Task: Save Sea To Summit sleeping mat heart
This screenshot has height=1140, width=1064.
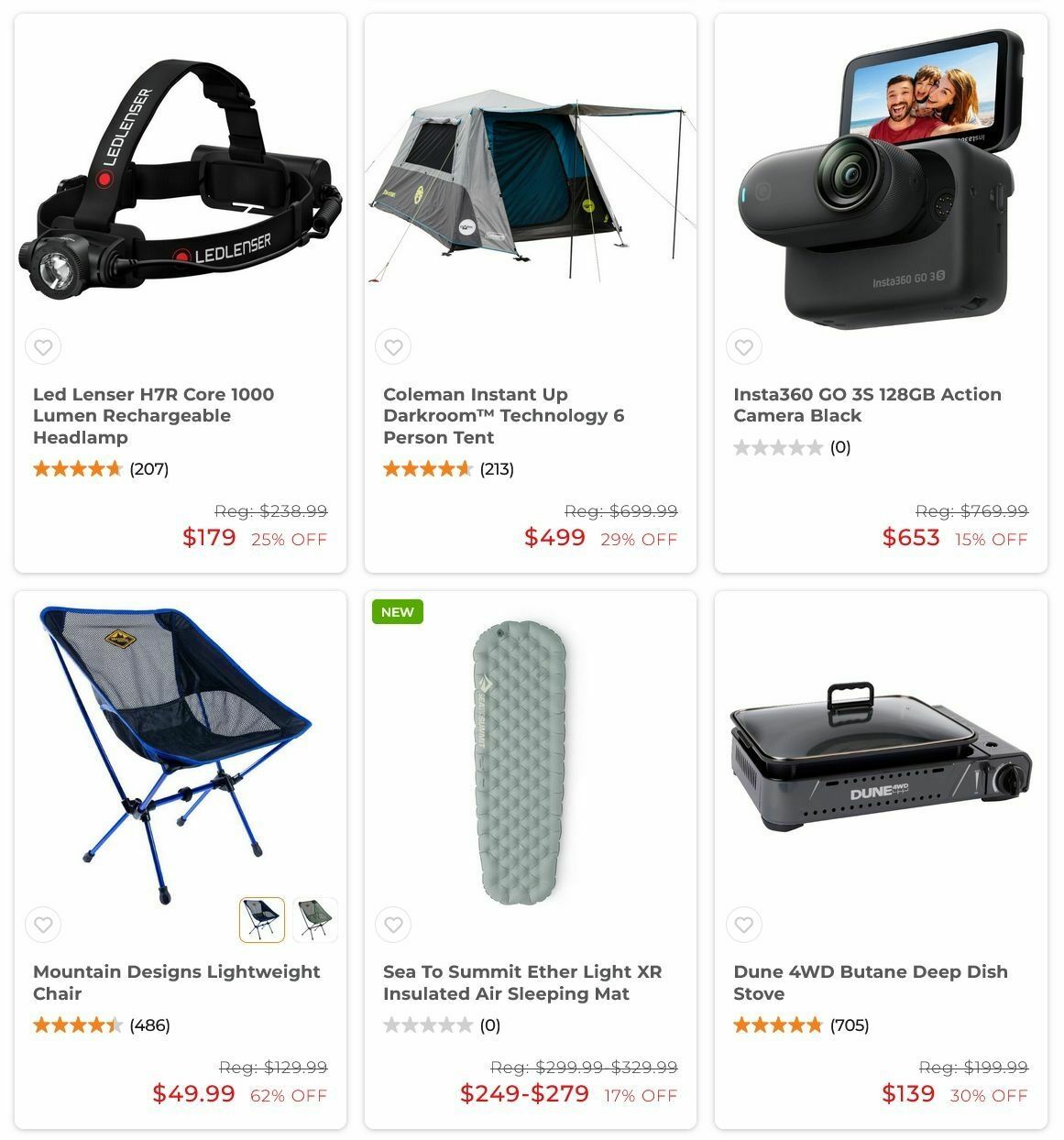Action: pos(393,925)
